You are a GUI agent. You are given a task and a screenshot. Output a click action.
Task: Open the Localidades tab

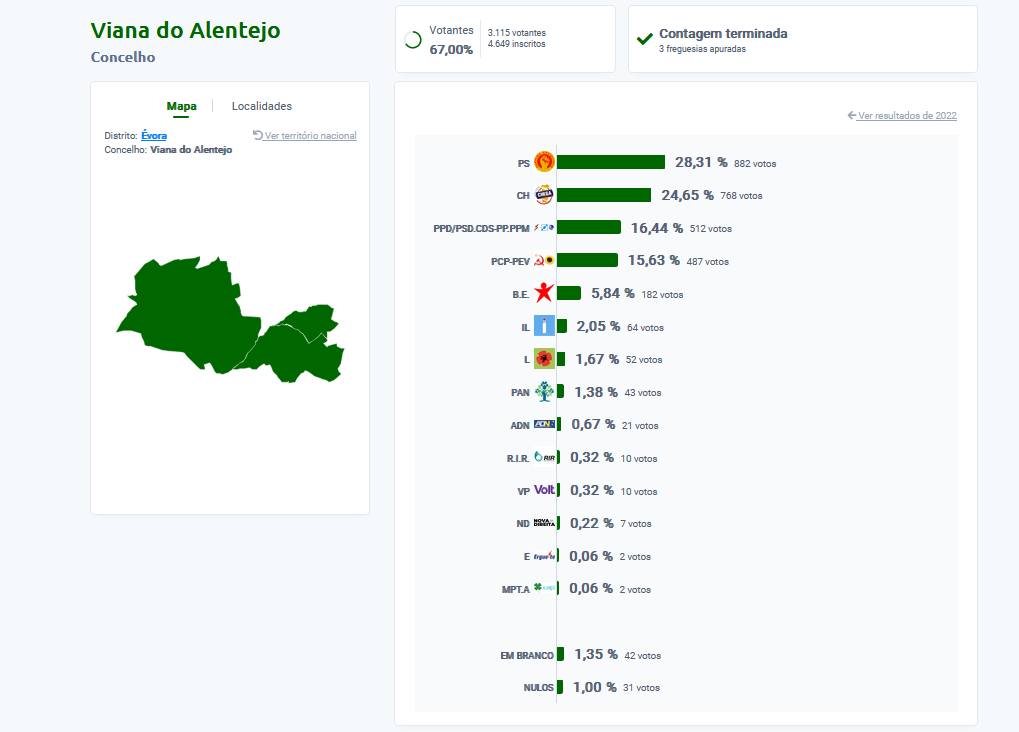262,106
